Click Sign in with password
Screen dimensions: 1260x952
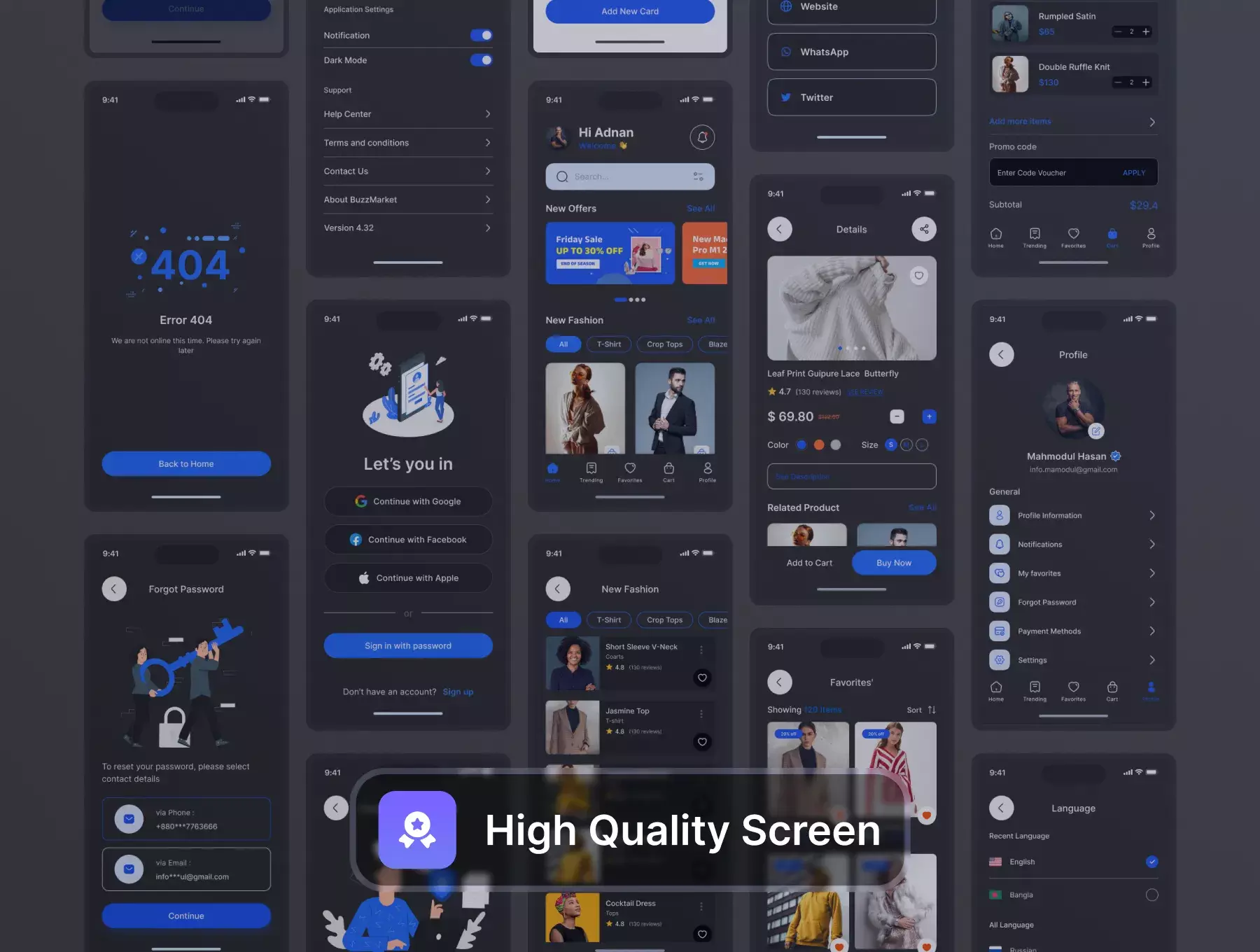tap(408, 645)
